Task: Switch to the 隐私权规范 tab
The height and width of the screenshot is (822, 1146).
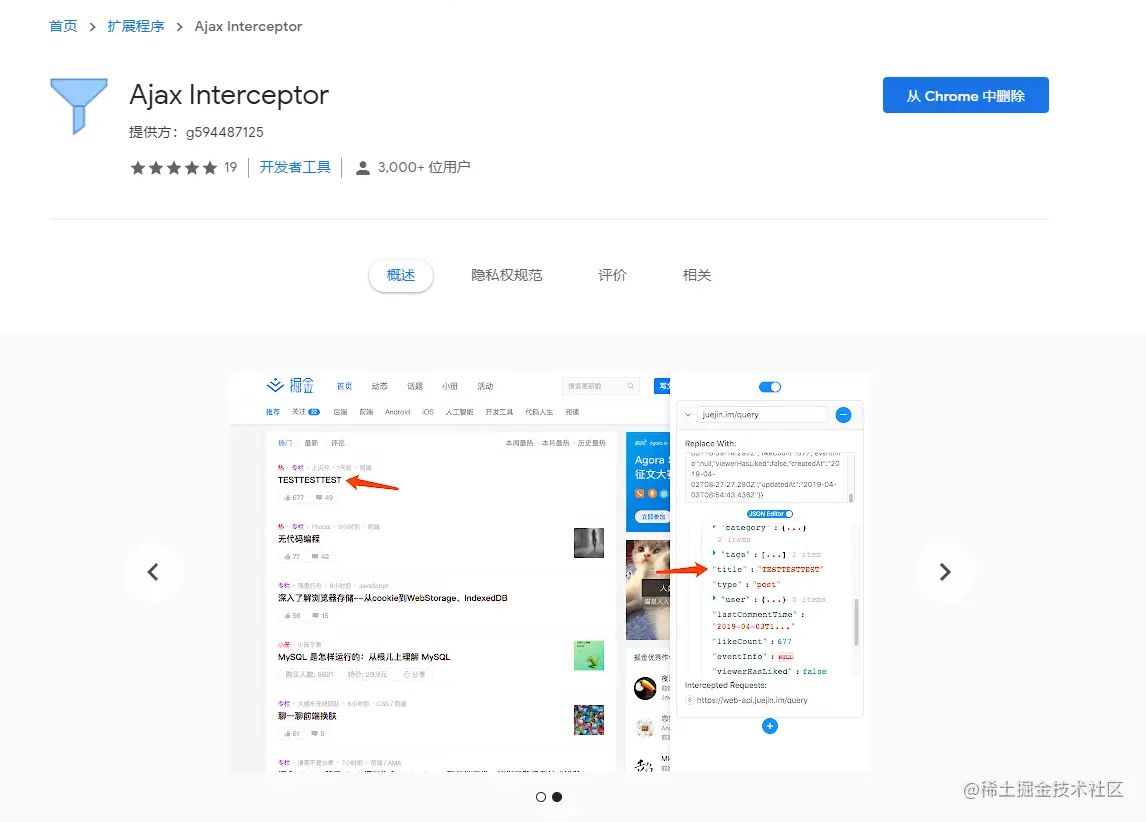Action: tap(506, 275)
